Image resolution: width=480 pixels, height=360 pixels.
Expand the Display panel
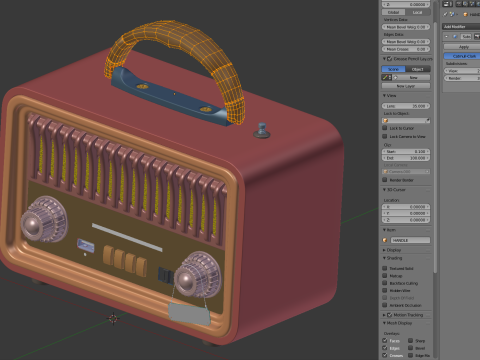(x=384, y=250)
